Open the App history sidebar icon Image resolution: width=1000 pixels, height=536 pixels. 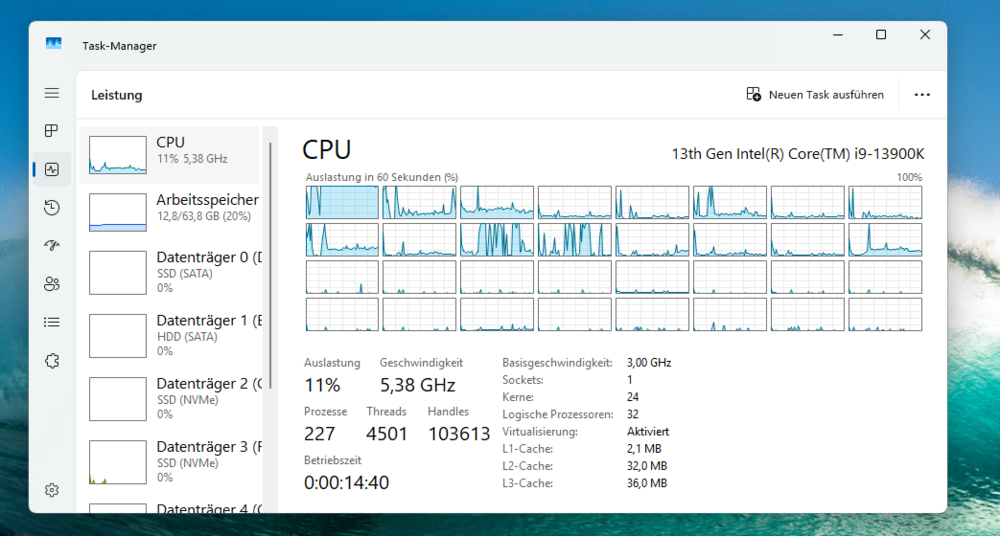(x=52, y=207)
